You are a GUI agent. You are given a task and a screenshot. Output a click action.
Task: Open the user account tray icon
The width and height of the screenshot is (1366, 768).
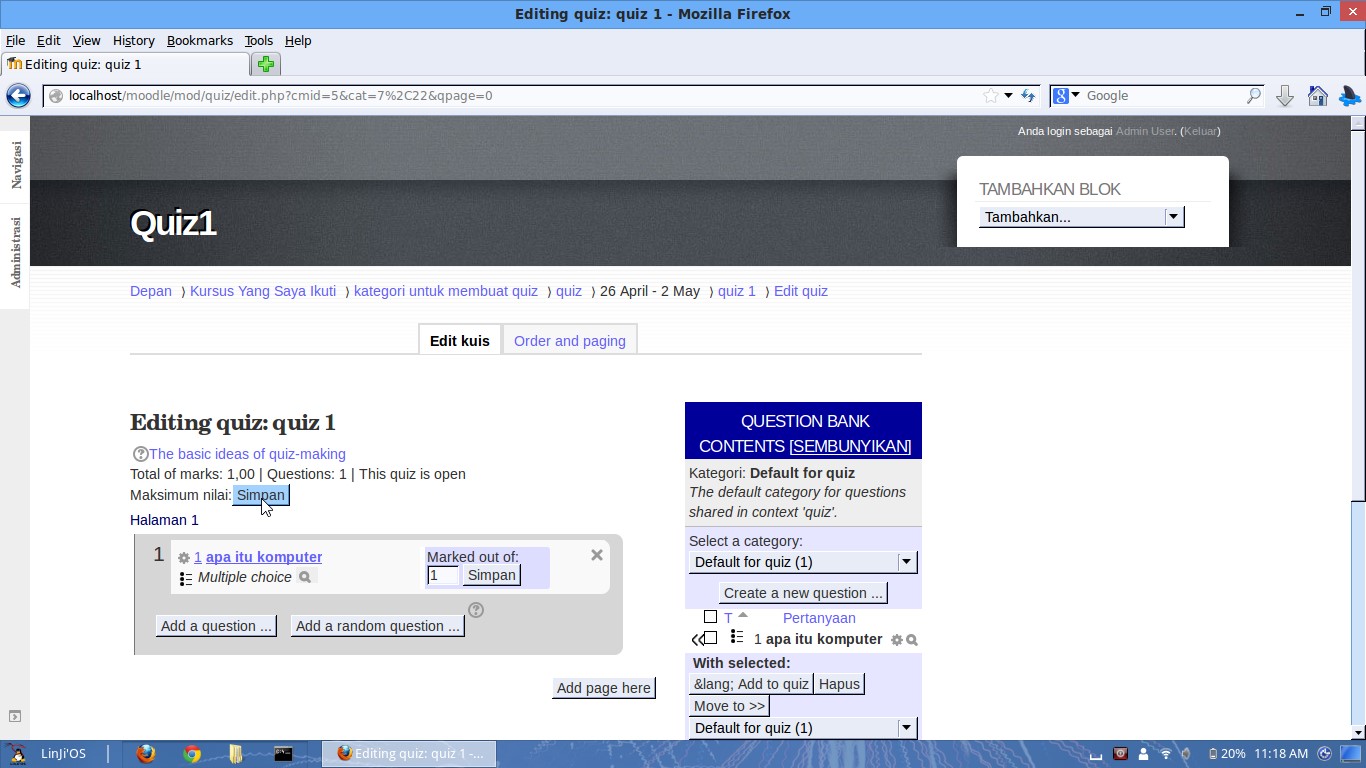click(x=1142, y=754)
